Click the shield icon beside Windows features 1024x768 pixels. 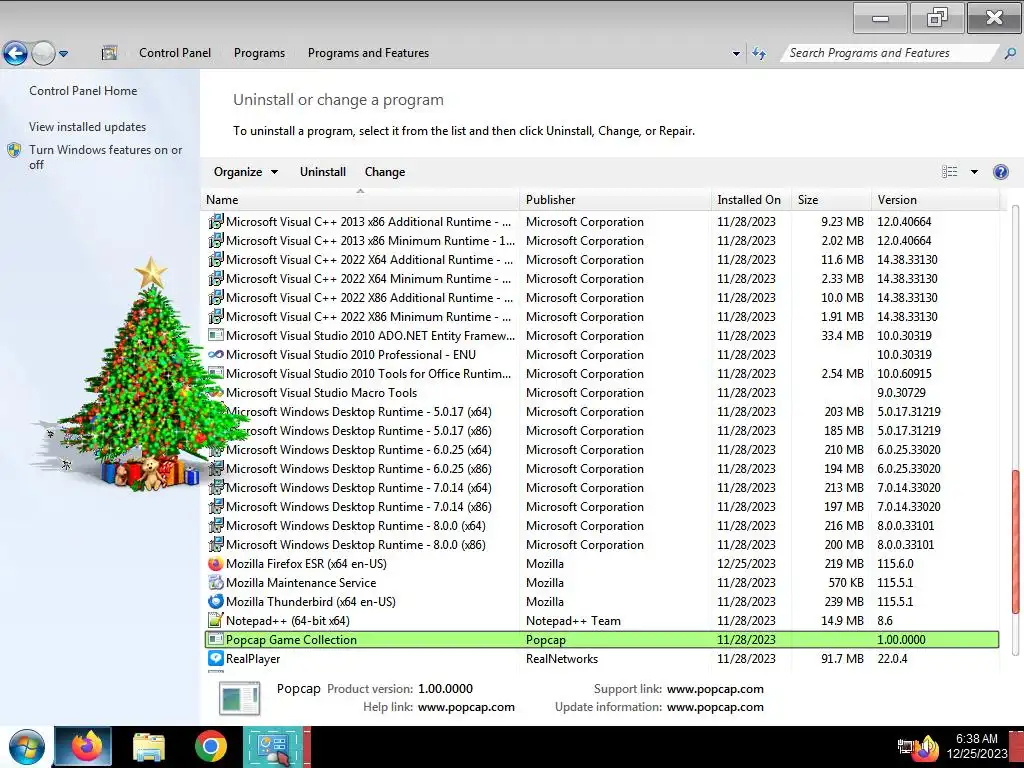[14, 150]
